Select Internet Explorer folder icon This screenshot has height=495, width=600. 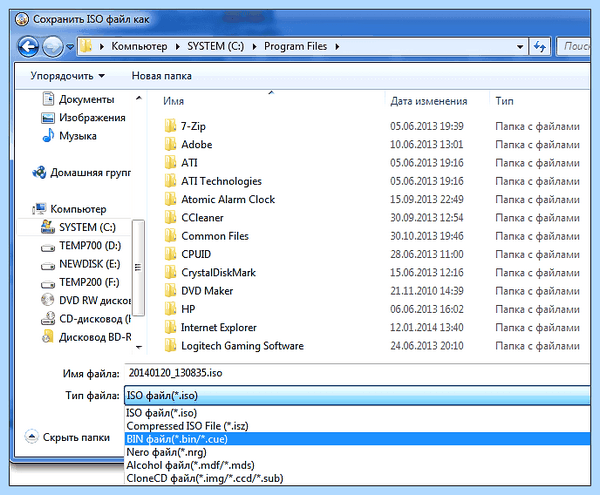(x=170, y=327)
